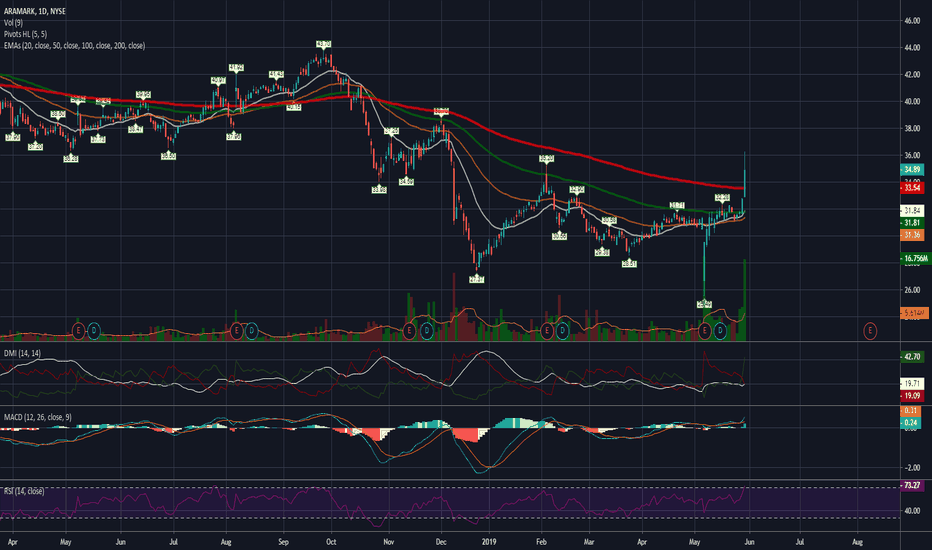Select the 0.24 MACD histogram value tag

(911, 423)
